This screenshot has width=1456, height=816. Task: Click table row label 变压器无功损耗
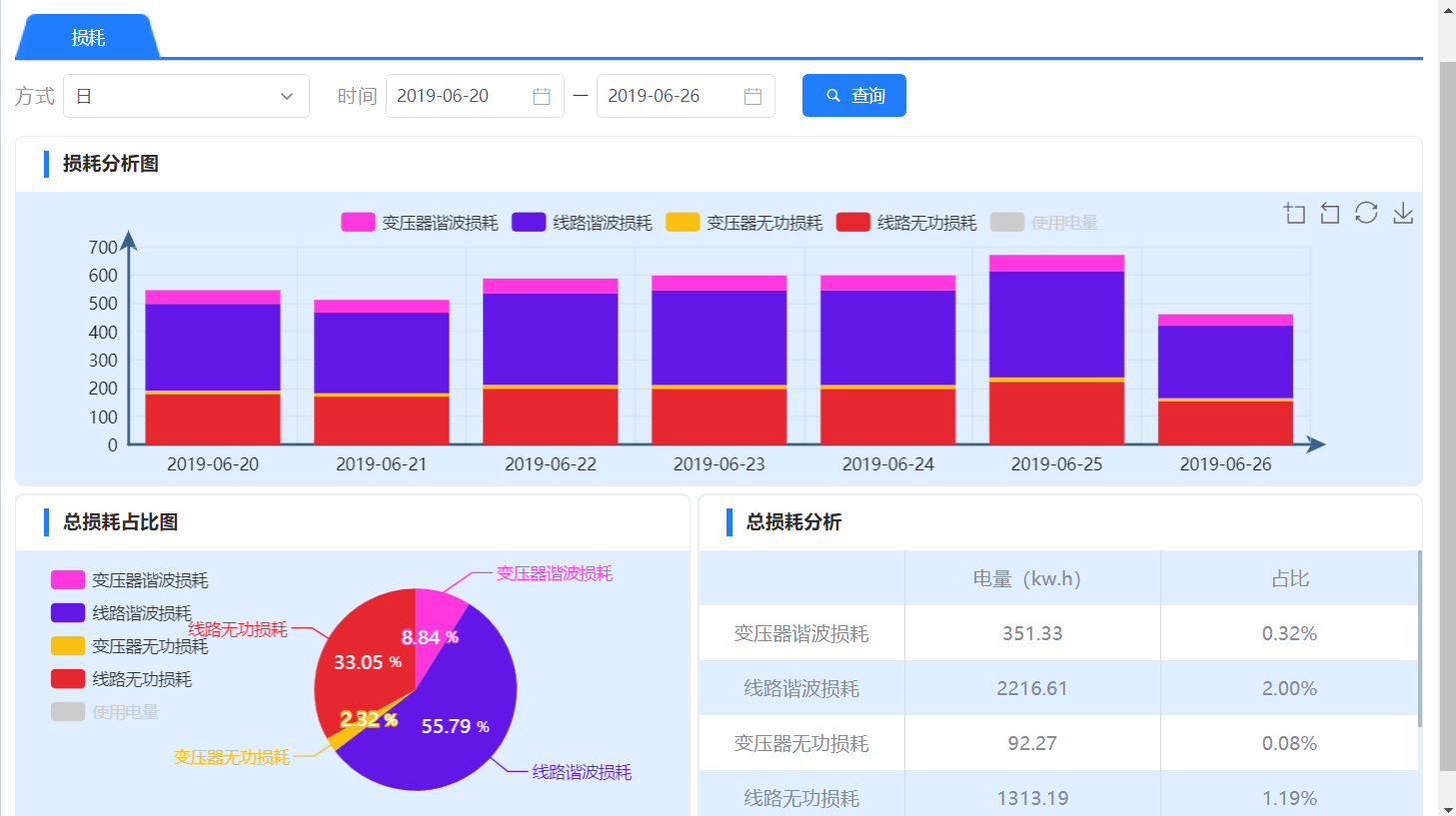[801, 744]
